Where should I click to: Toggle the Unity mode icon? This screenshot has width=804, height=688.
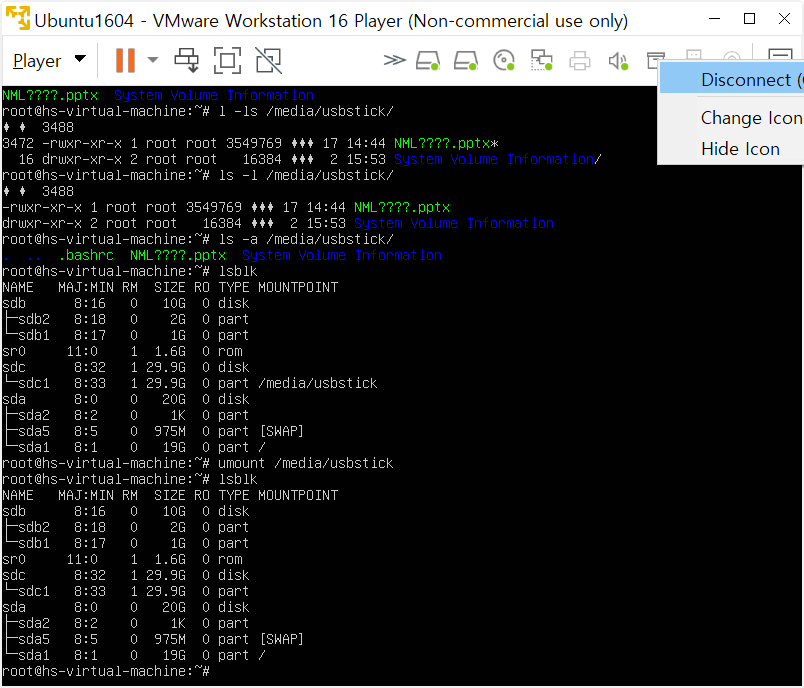269,60
